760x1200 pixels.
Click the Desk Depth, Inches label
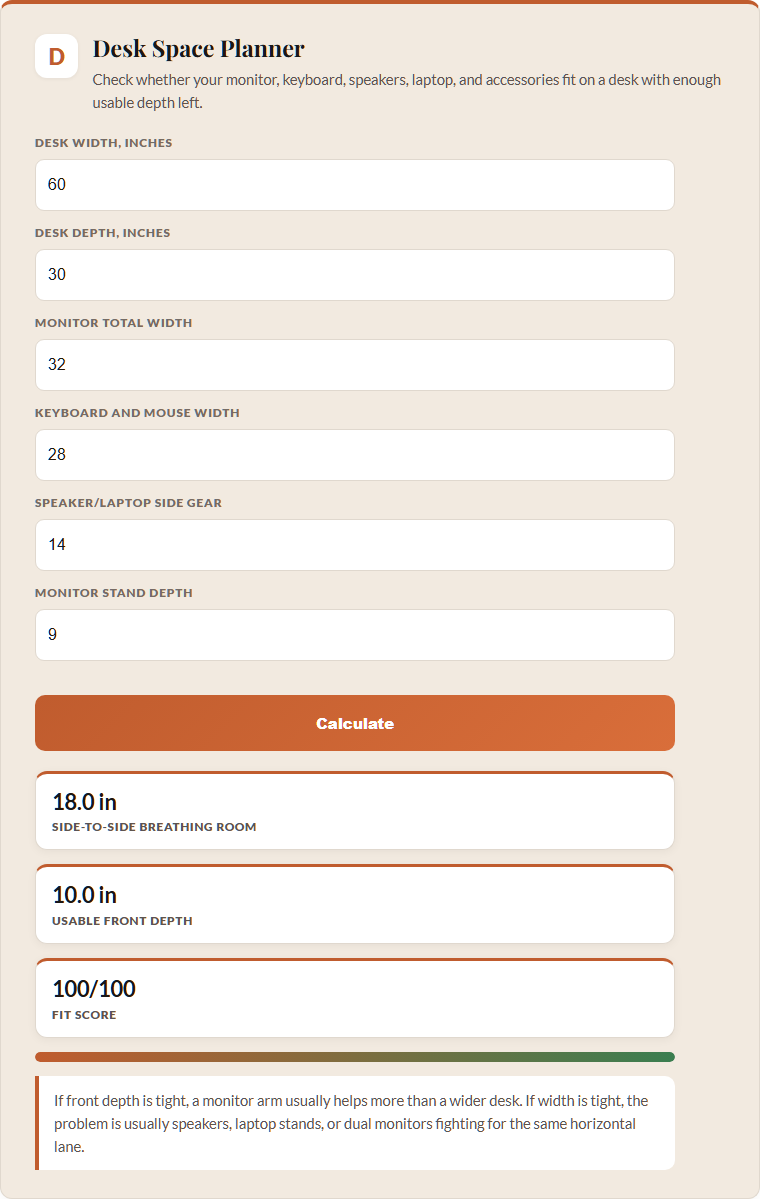103,233
